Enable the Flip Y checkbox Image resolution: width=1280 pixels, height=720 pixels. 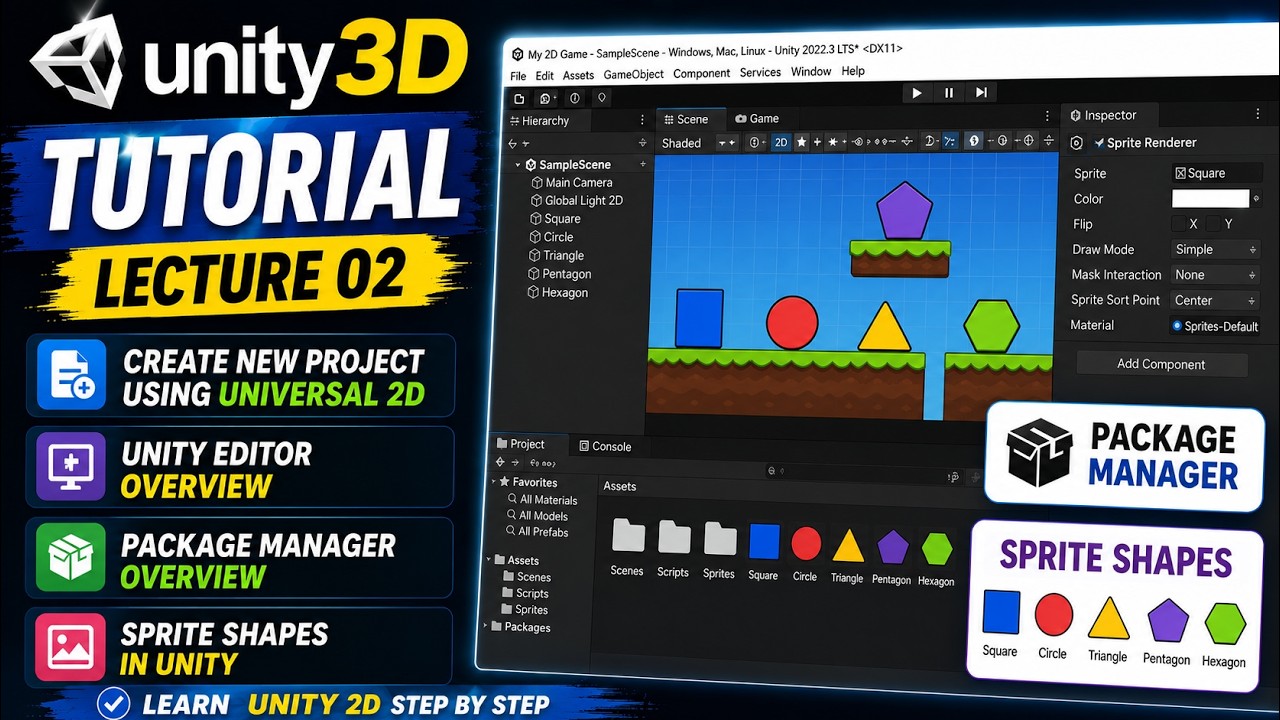pyautogui.click(x=1213, y=224)
